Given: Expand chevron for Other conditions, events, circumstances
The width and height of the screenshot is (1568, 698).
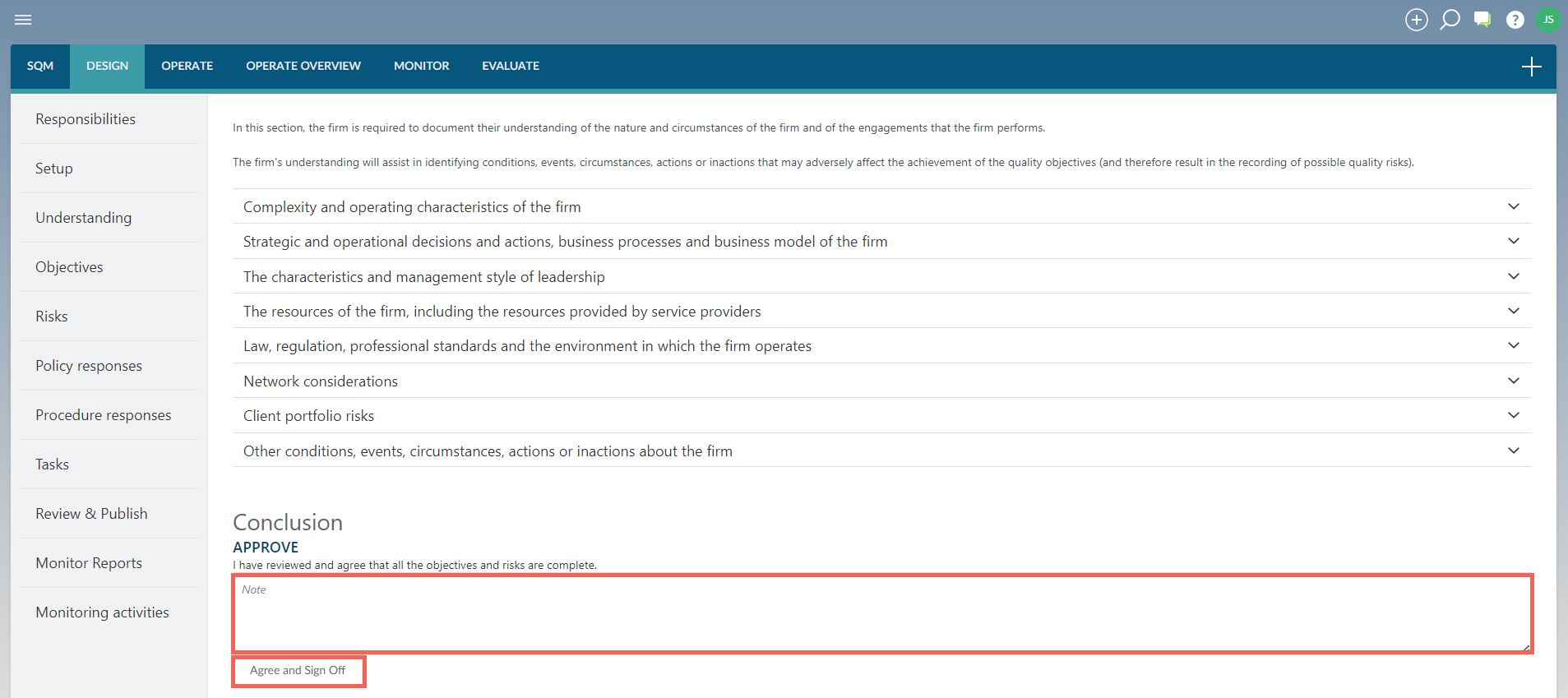Looking at the screenshot, I should 1513,451.
